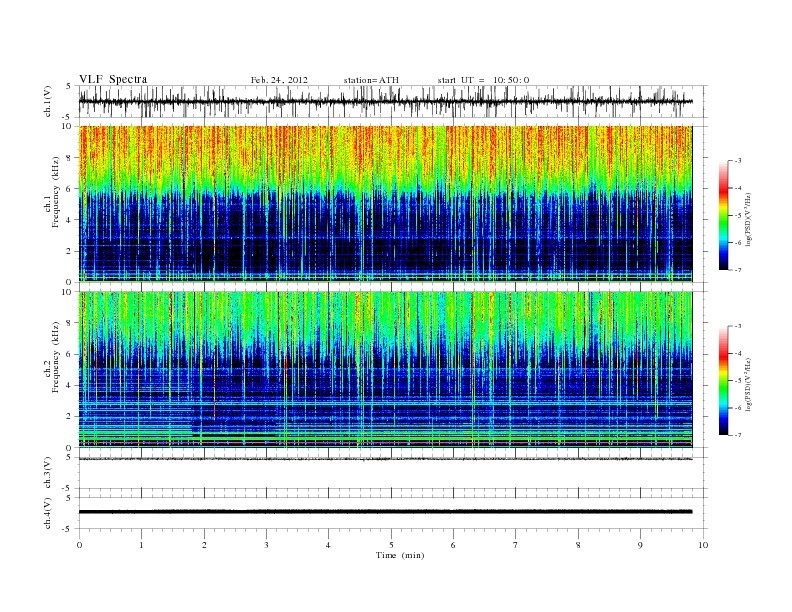Click the "ch.4(V)" waveform axis label

[48, 513]
